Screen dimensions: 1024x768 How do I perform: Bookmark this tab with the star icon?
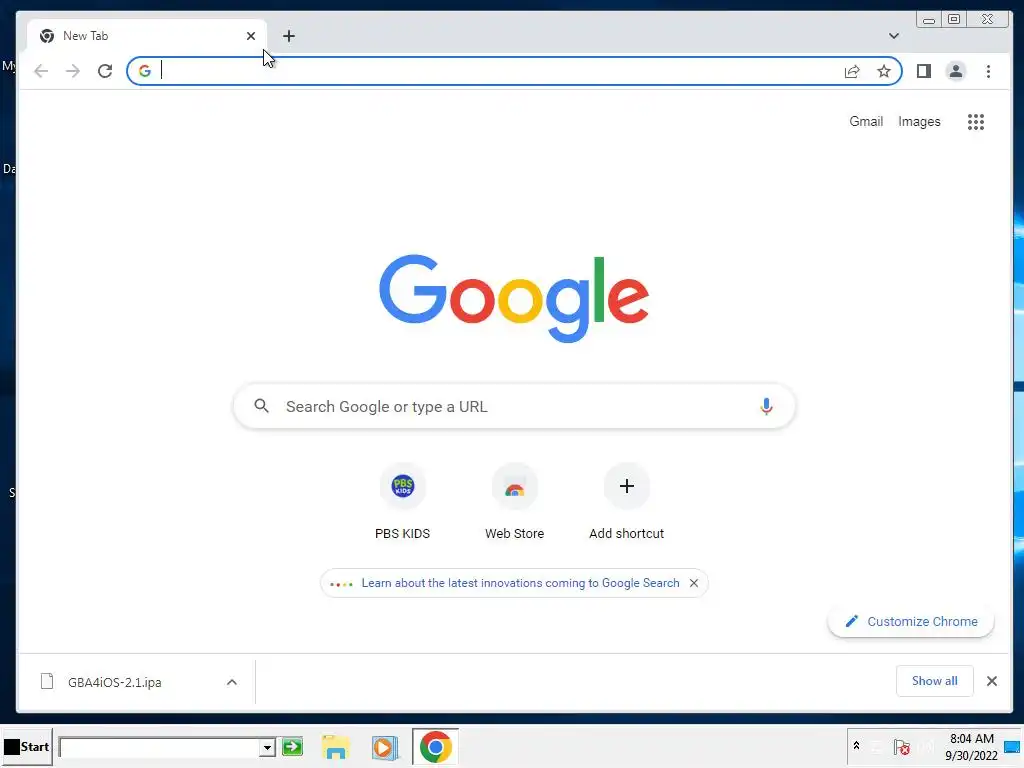[884, 71]
